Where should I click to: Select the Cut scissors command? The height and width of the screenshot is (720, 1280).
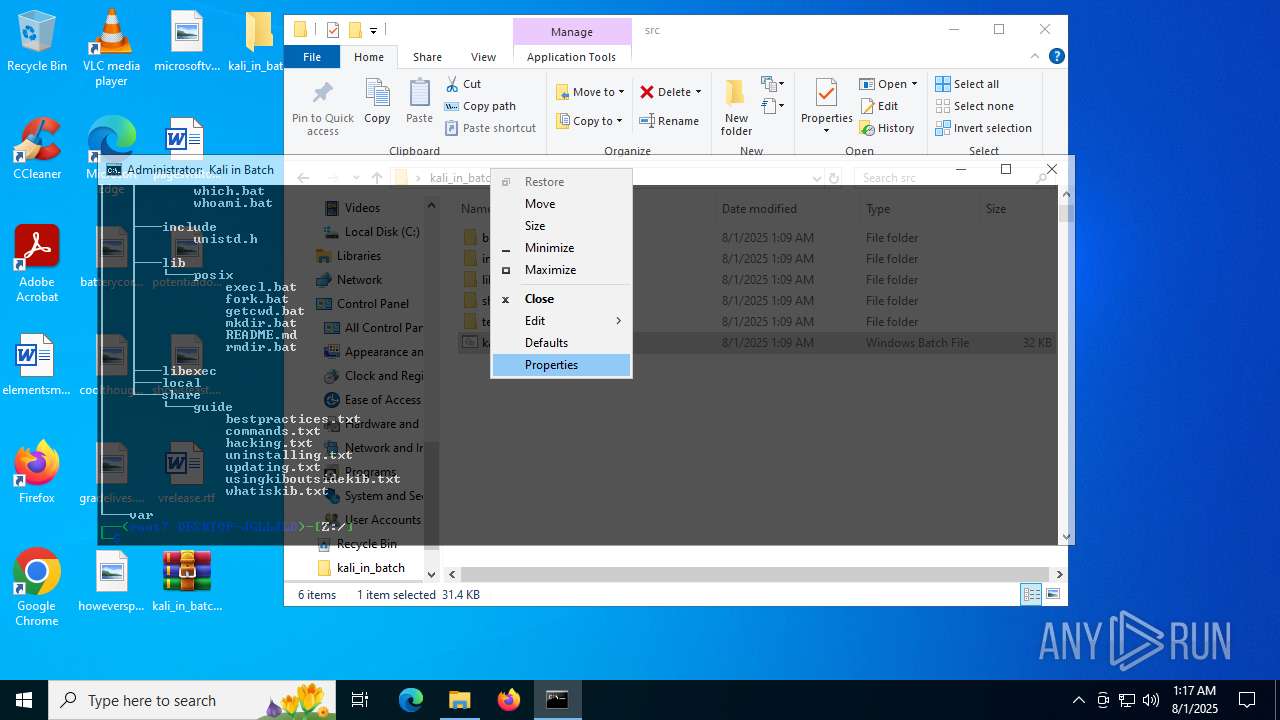pos(463,84)
